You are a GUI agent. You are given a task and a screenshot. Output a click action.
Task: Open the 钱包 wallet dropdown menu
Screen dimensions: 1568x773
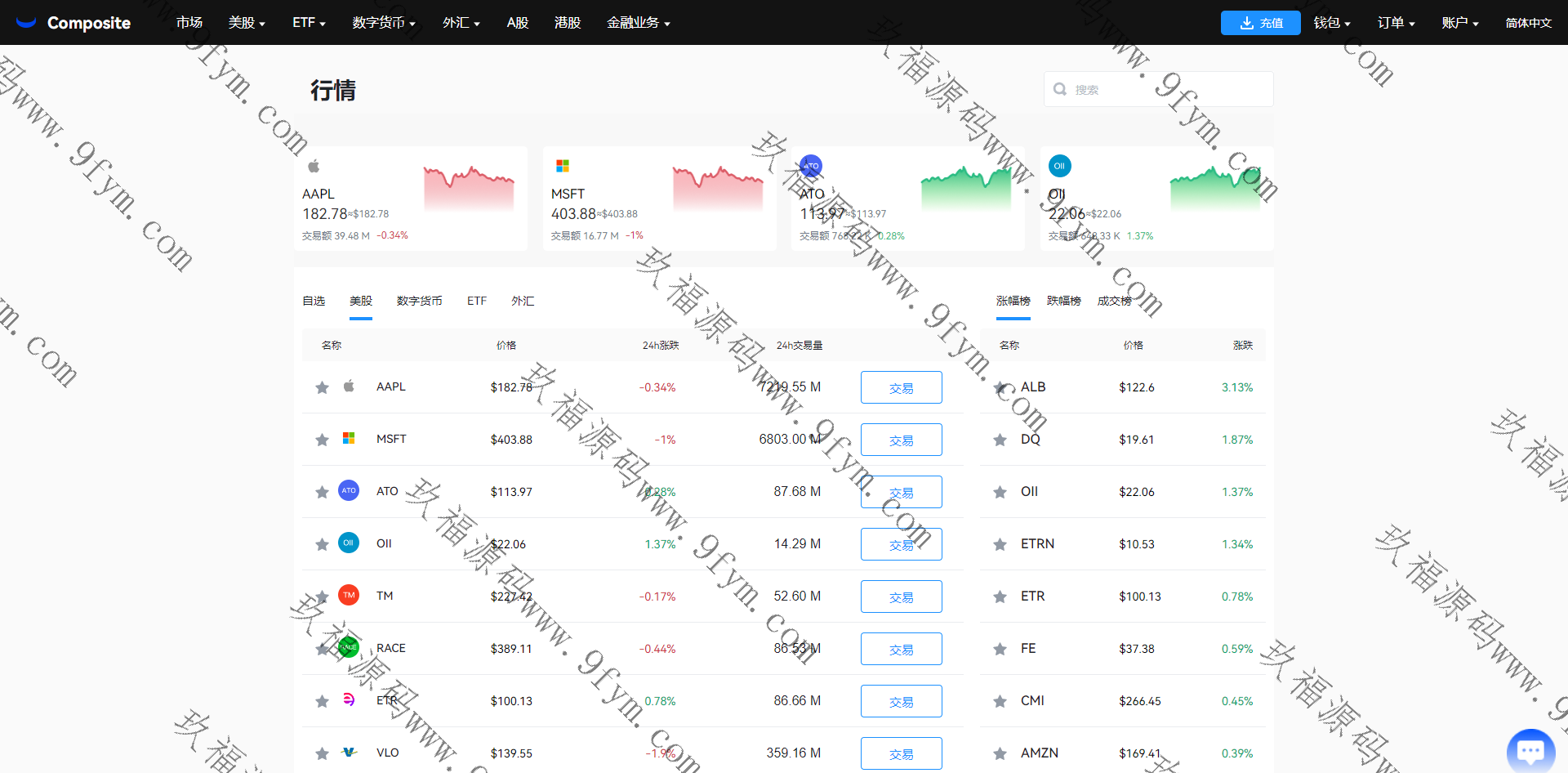click(x=1332, y=23)
